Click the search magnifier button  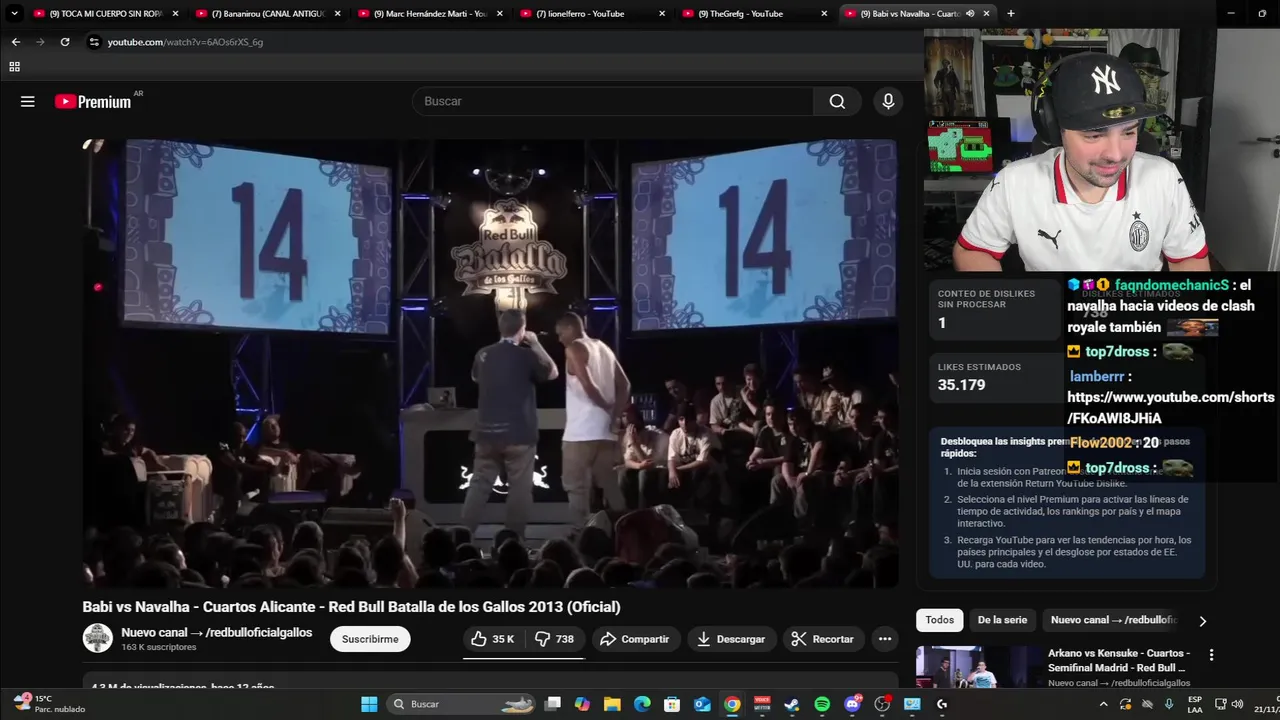(837, 101)
